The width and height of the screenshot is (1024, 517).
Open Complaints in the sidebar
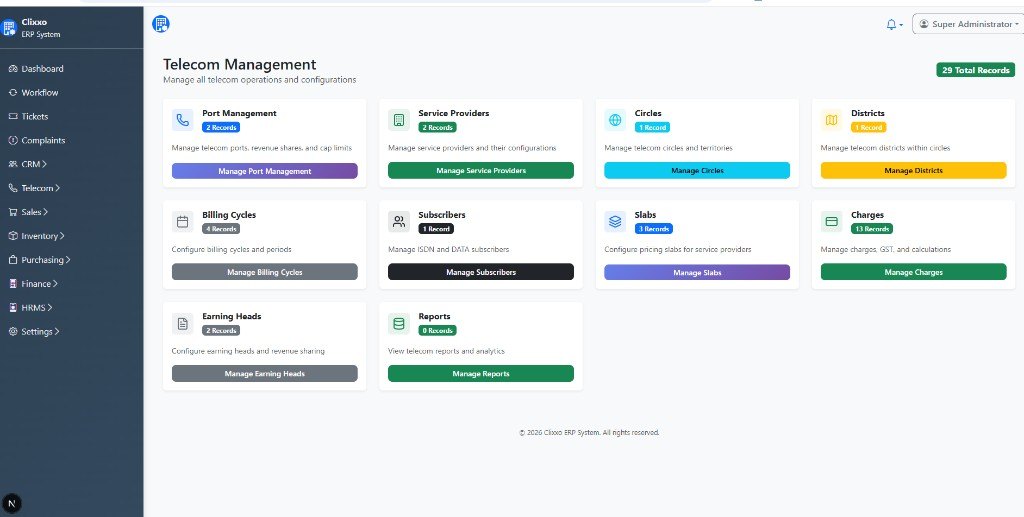tap(37, 140)
